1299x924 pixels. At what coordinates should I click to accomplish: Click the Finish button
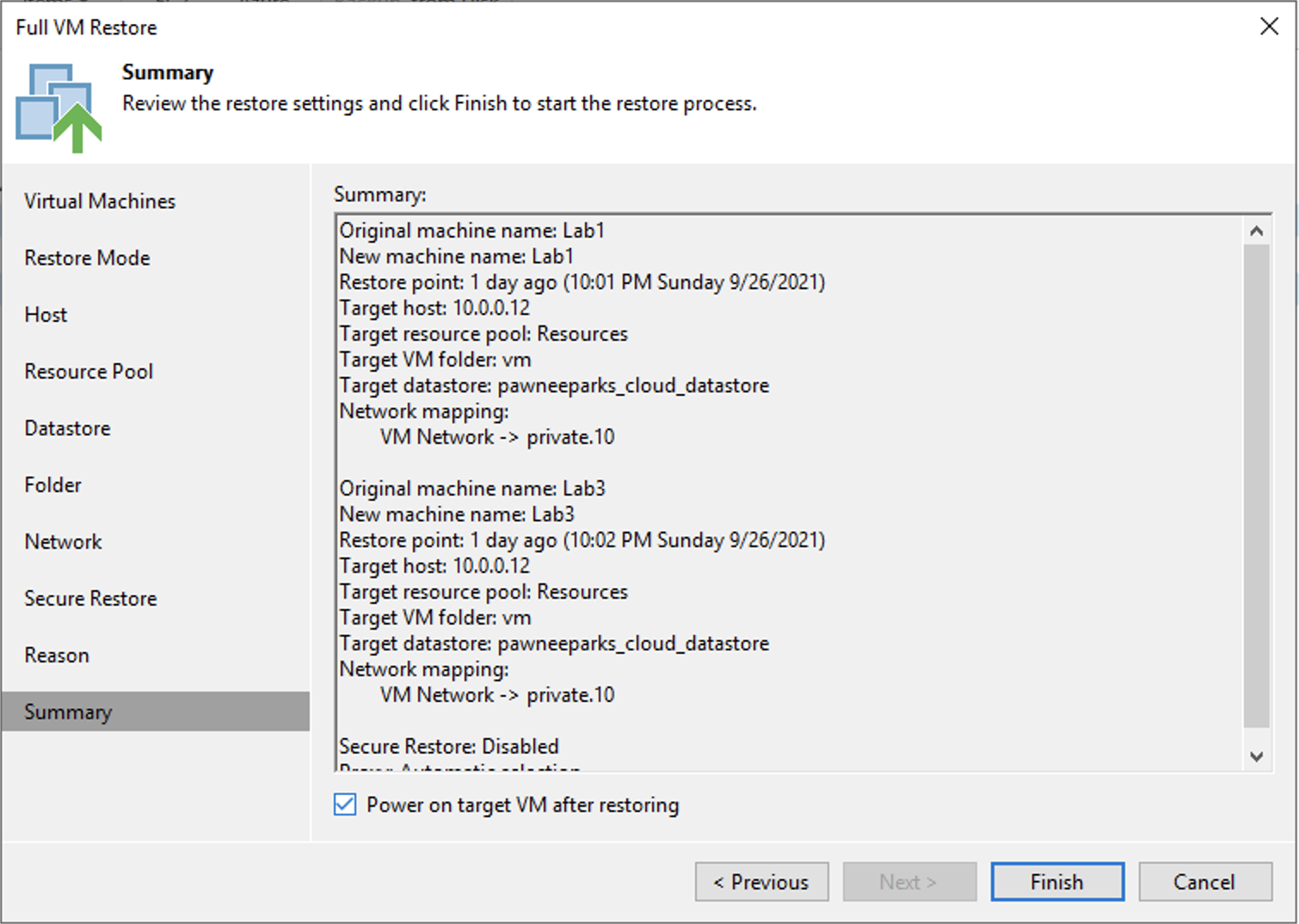[x=1057, y=882]
